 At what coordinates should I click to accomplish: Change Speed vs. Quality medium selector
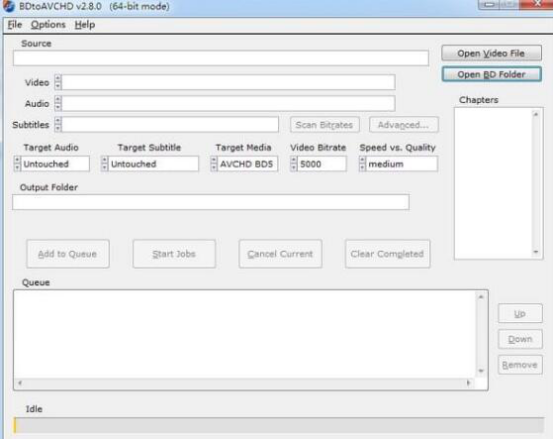point(399,164)
